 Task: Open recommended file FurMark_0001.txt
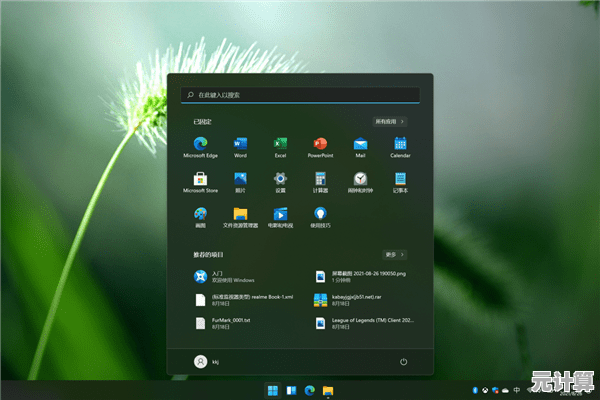point(230,323)
